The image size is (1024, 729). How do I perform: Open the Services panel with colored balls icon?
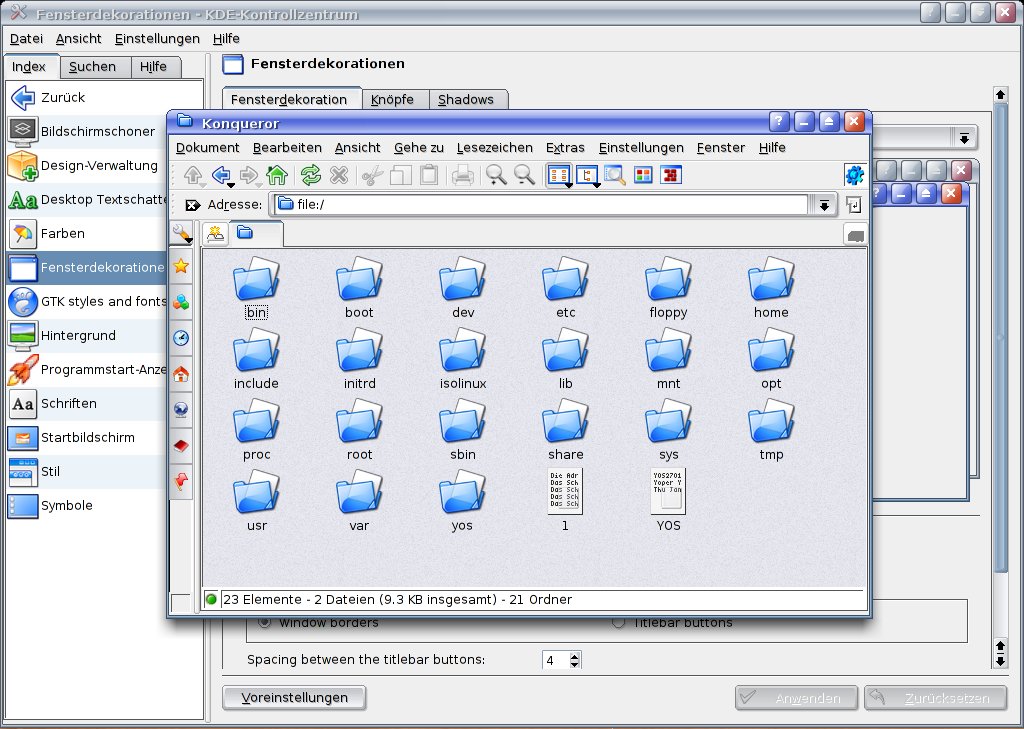181,302
